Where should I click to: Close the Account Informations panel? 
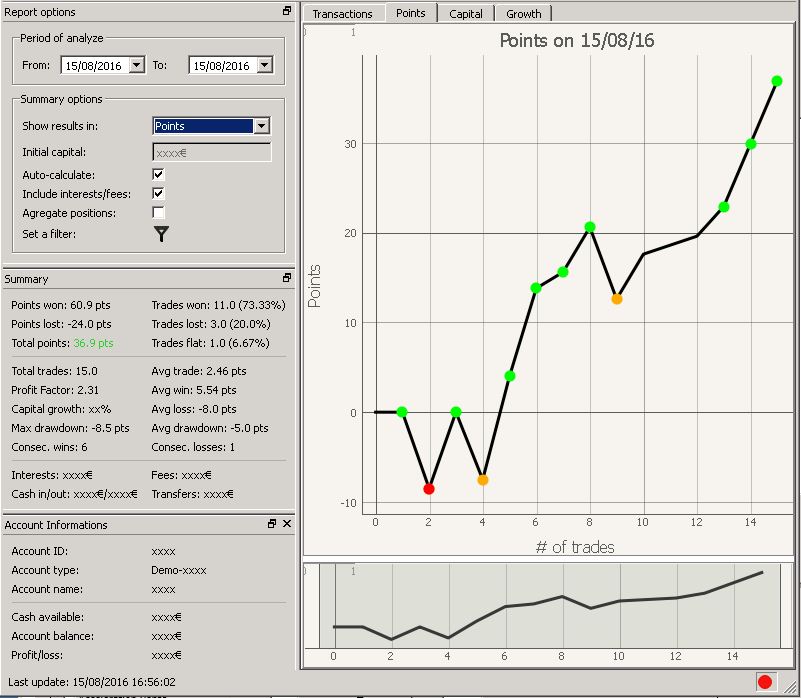click(x=287, y=524)
